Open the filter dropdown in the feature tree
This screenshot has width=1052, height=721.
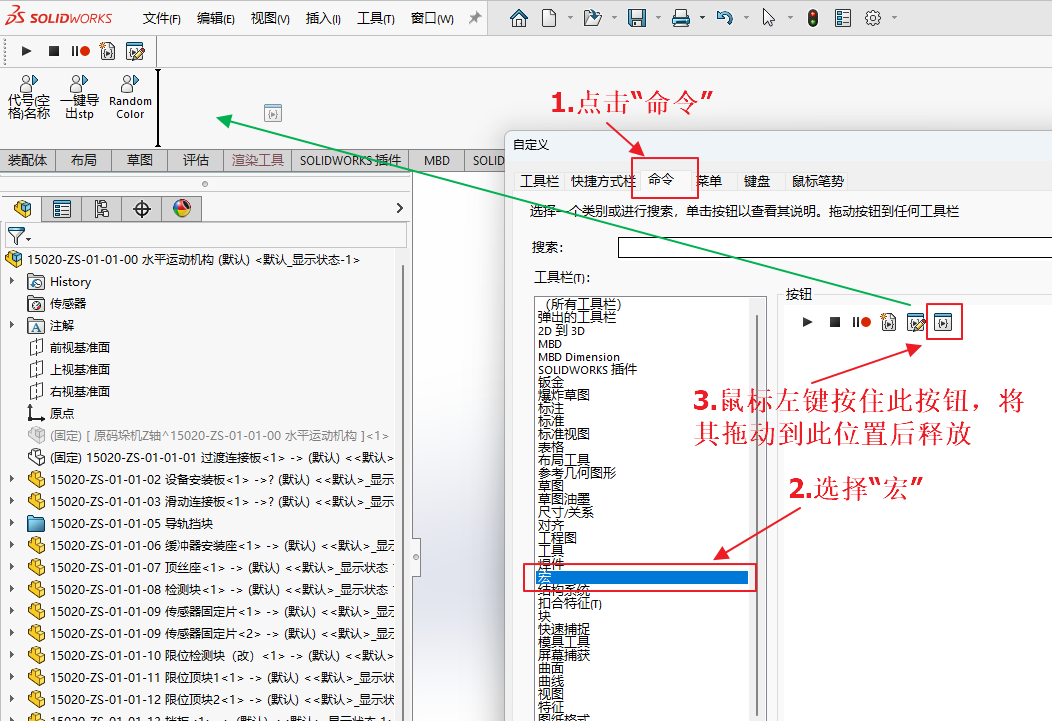click(19, 236)
